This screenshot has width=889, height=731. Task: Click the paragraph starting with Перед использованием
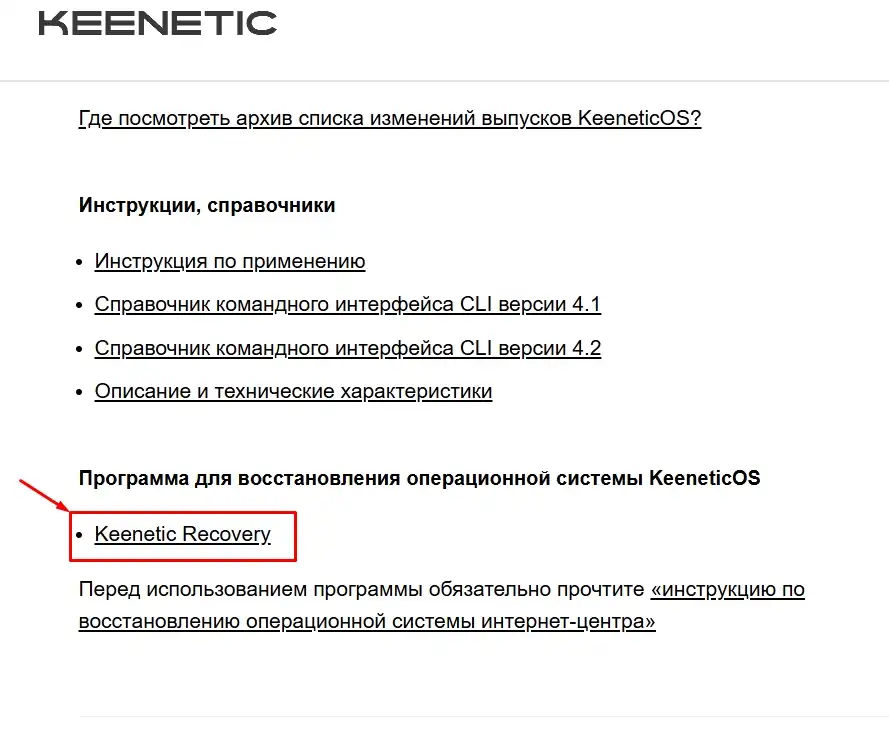coord(300,589)
